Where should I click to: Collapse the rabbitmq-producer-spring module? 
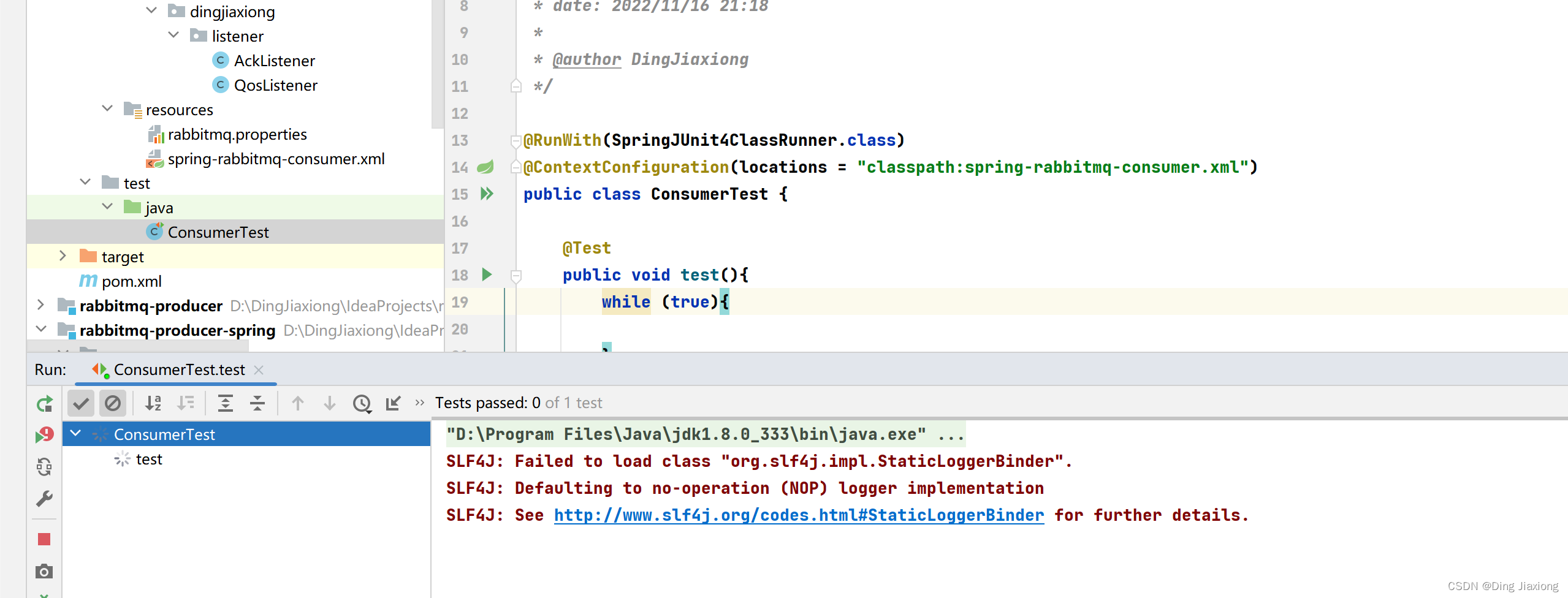pos(42,329)
